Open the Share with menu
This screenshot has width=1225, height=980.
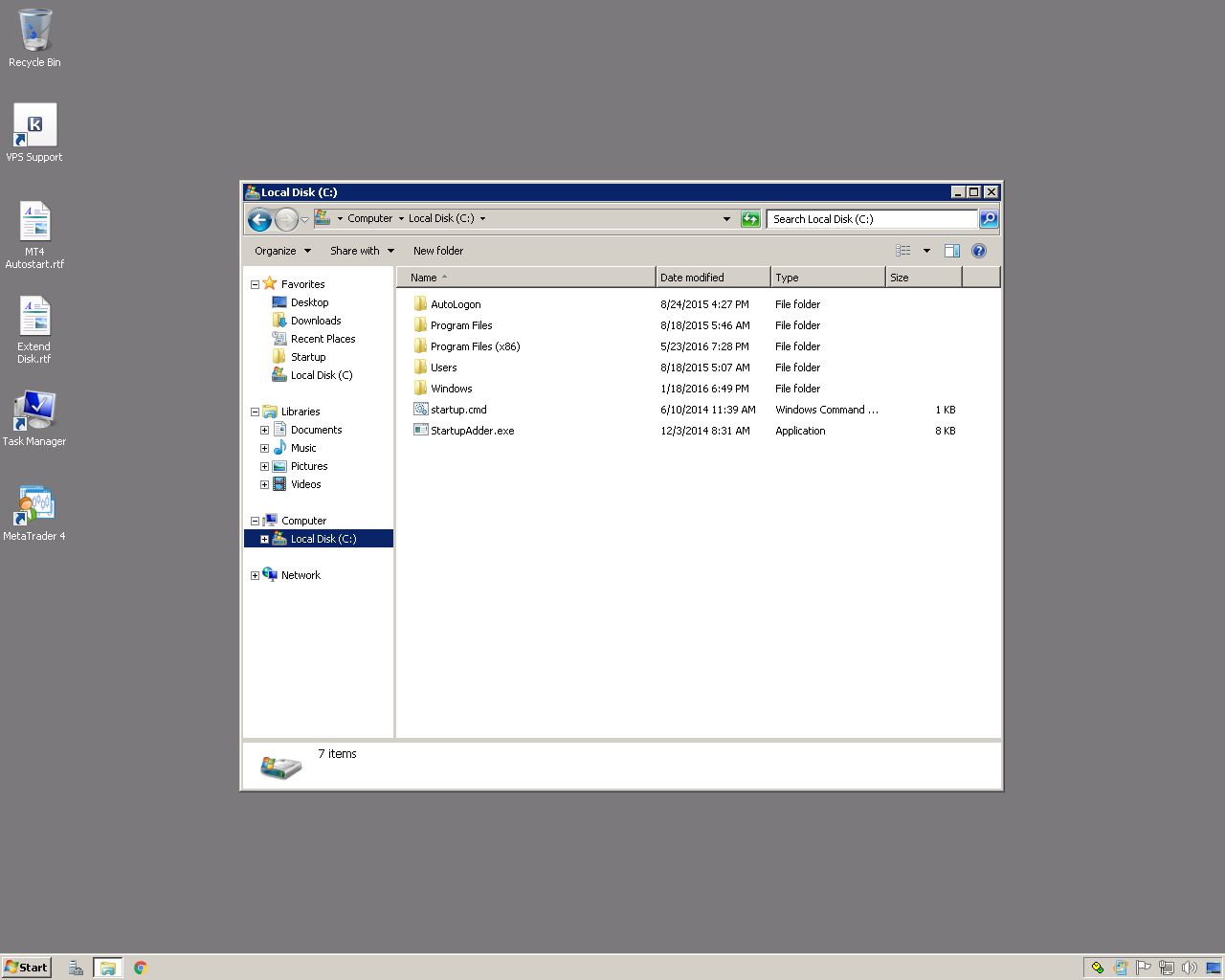click(362, 251)
